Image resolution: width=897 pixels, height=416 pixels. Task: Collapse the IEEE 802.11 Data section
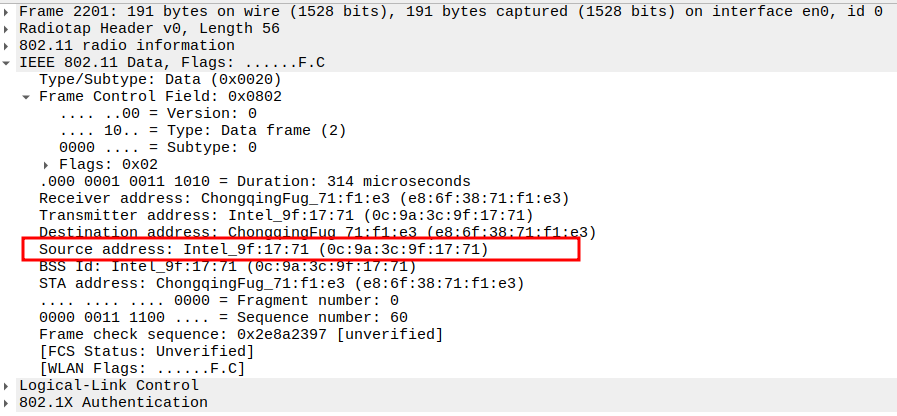(x=8, y=63)
